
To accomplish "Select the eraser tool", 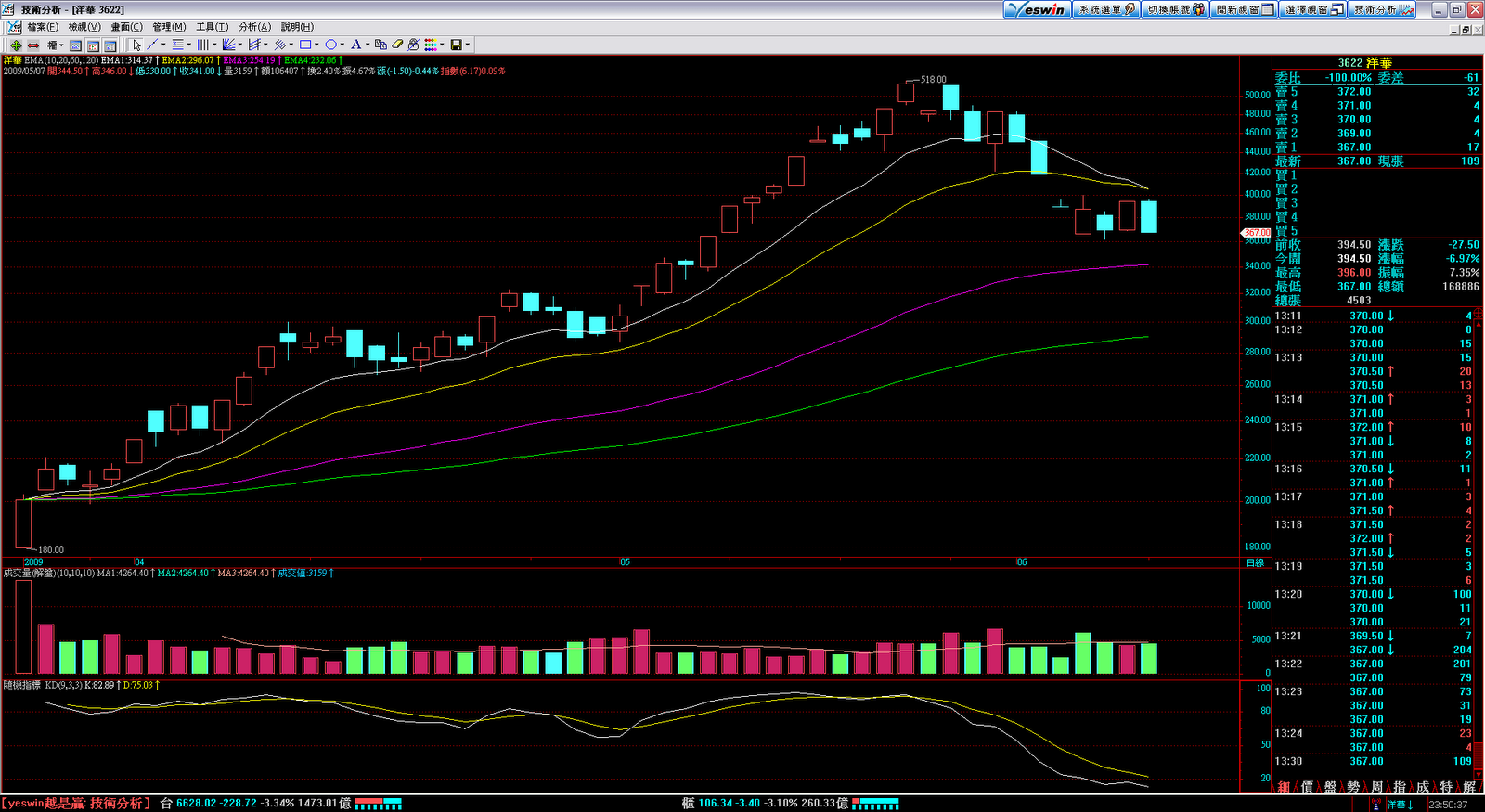I will 397,45.
